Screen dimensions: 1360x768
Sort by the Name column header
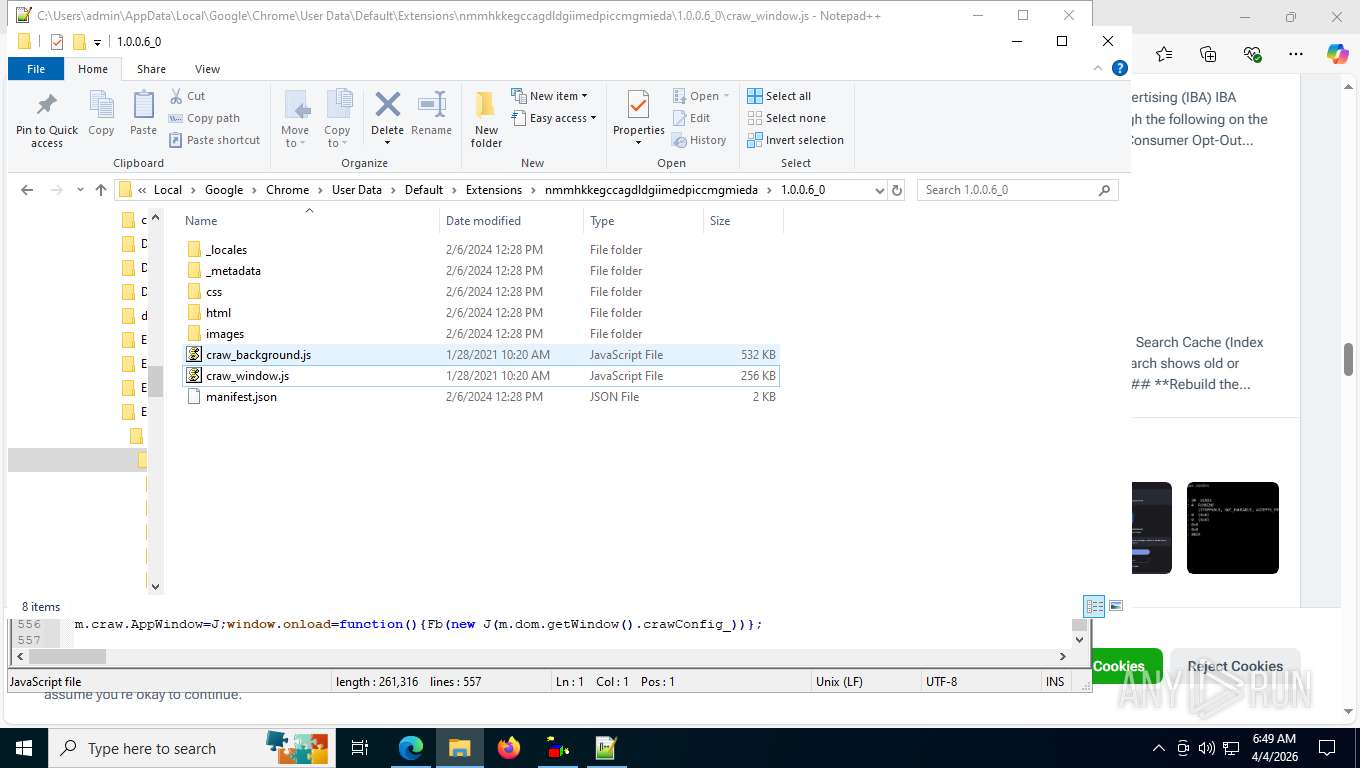coord(310,221)
